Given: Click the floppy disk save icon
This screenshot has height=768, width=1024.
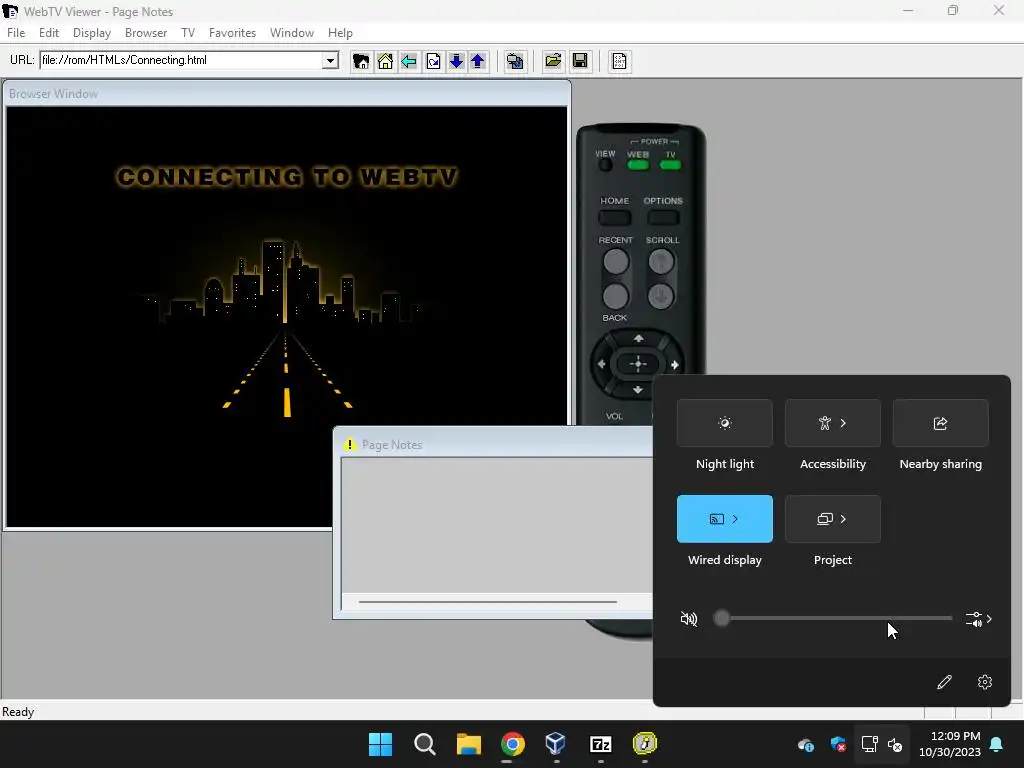Looking at the screenshot, I should click(579, 61).
